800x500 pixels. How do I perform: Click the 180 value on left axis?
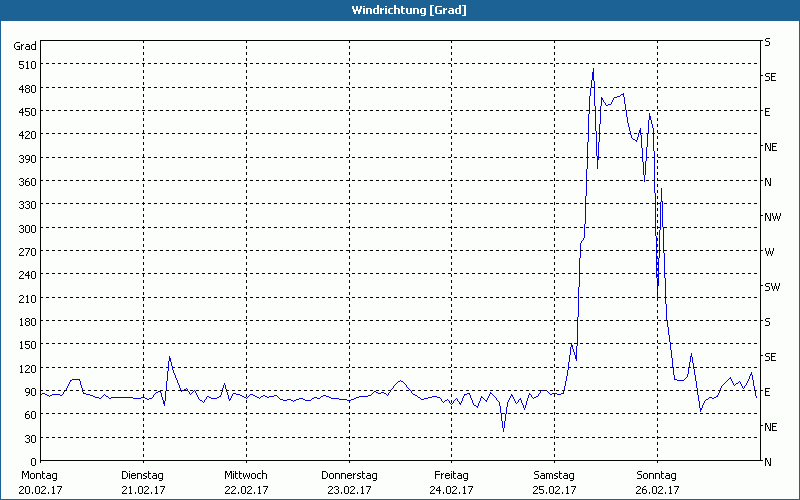click(27, 322)
